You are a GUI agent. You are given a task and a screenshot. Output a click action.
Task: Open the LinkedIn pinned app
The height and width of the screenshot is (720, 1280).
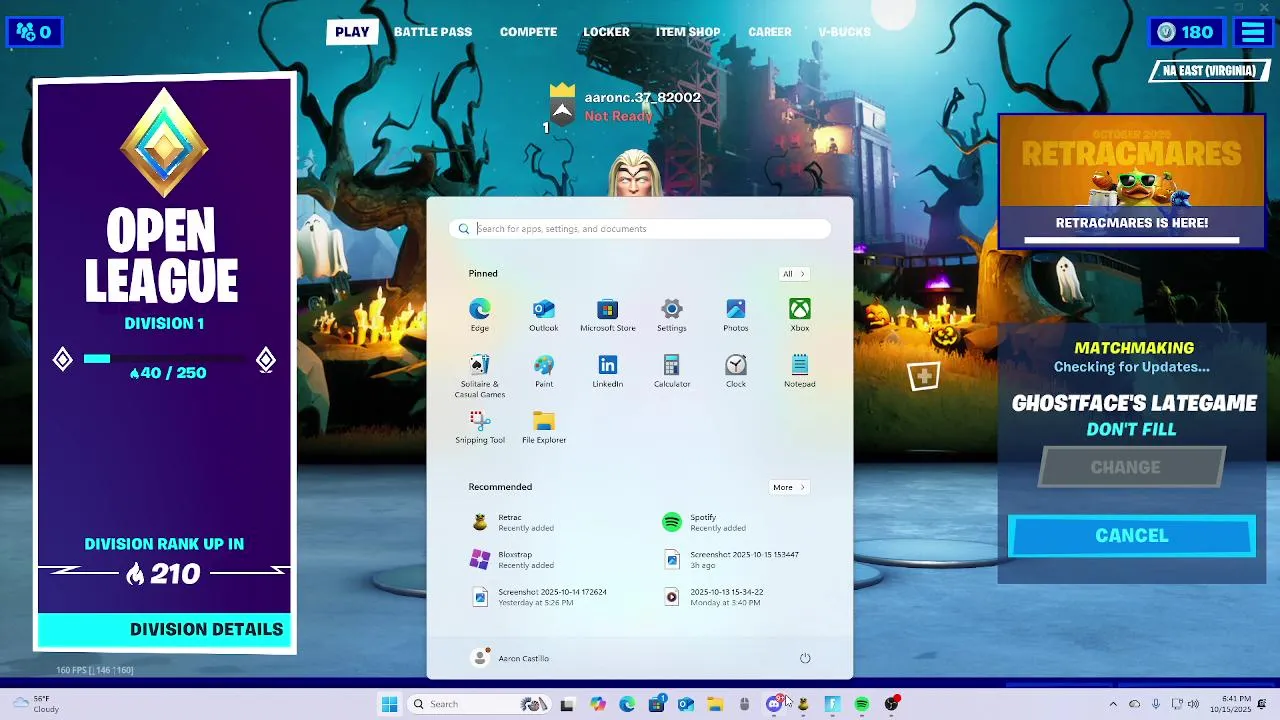click(x=608, y=370)
